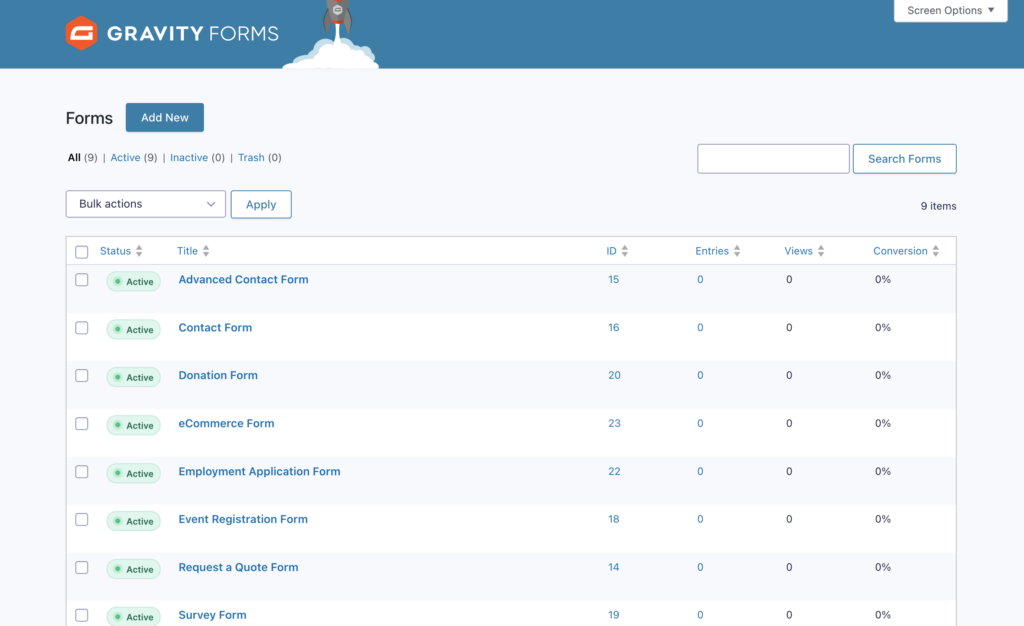Sort forms by Title column arrows
The height and width of the screenshot is (626, 1024).
(x=206, y=251)
